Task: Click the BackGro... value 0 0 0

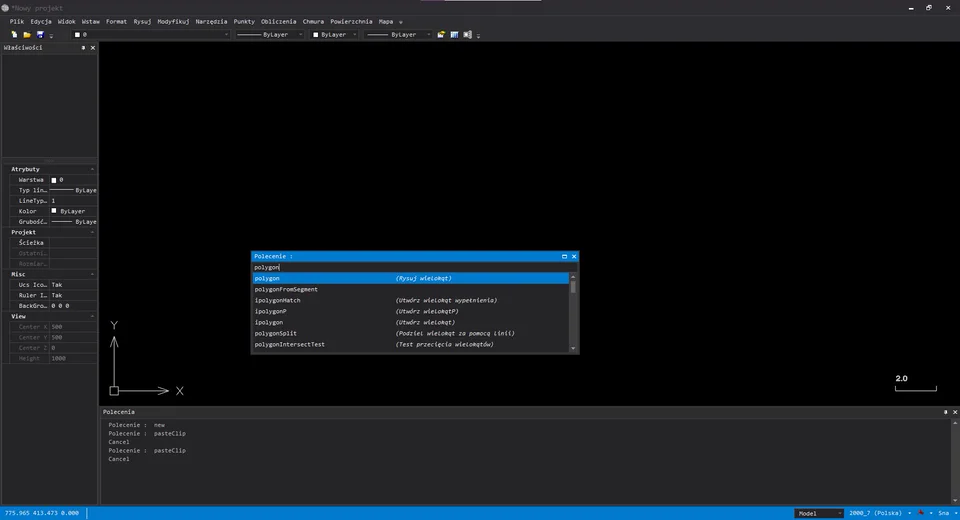Action: [73, 306]
